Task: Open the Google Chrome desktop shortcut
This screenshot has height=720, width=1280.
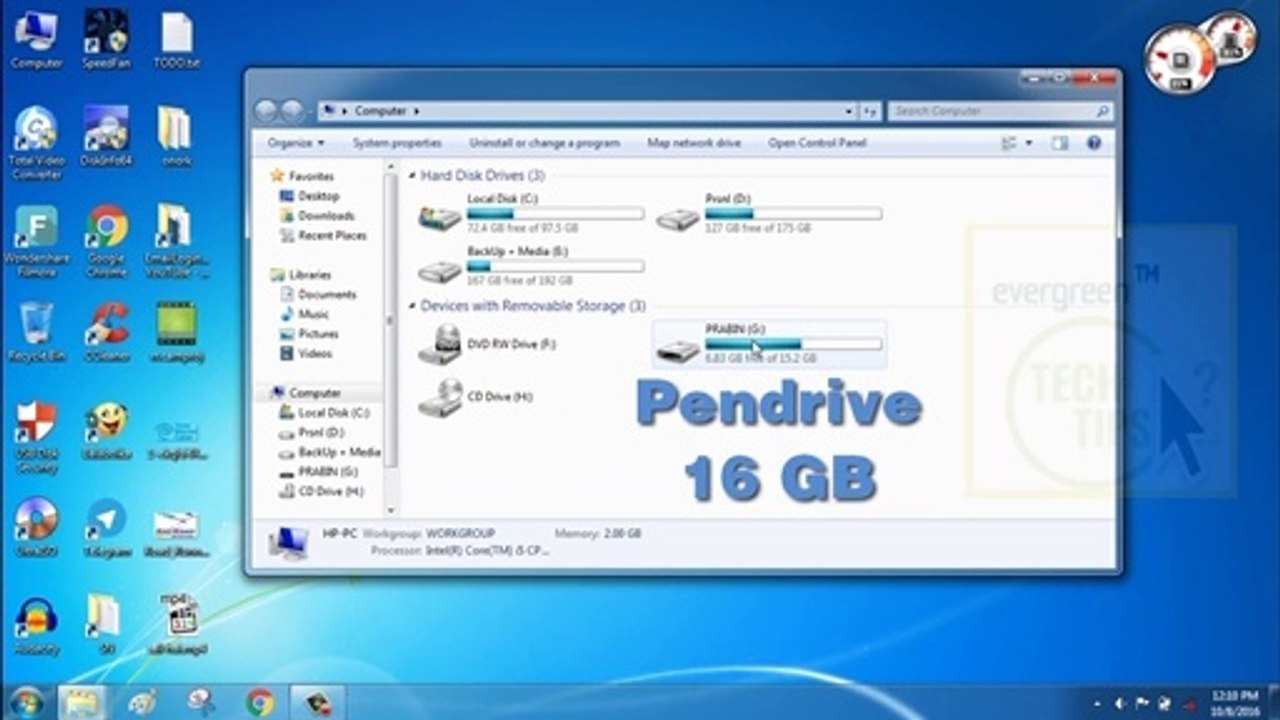Action: click(x=106, y=241)
